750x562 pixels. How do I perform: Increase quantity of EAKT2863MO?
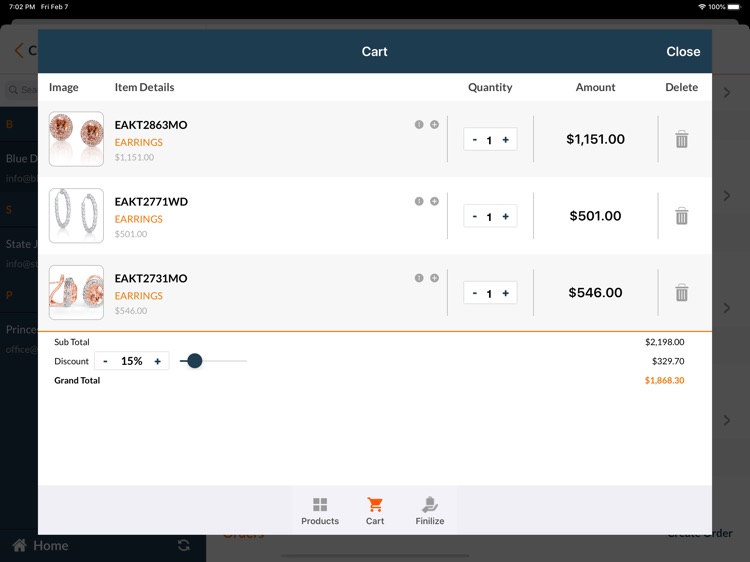[x=506, y=140]
